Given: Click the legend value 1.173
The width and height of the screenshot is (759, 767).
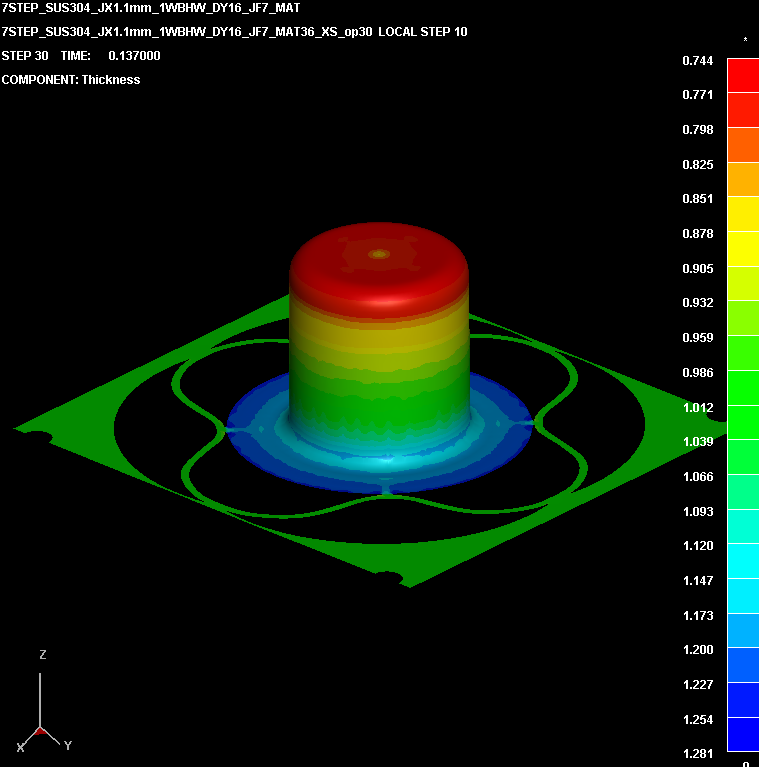Looking at the screenshot, I should [x=698, y=615].
